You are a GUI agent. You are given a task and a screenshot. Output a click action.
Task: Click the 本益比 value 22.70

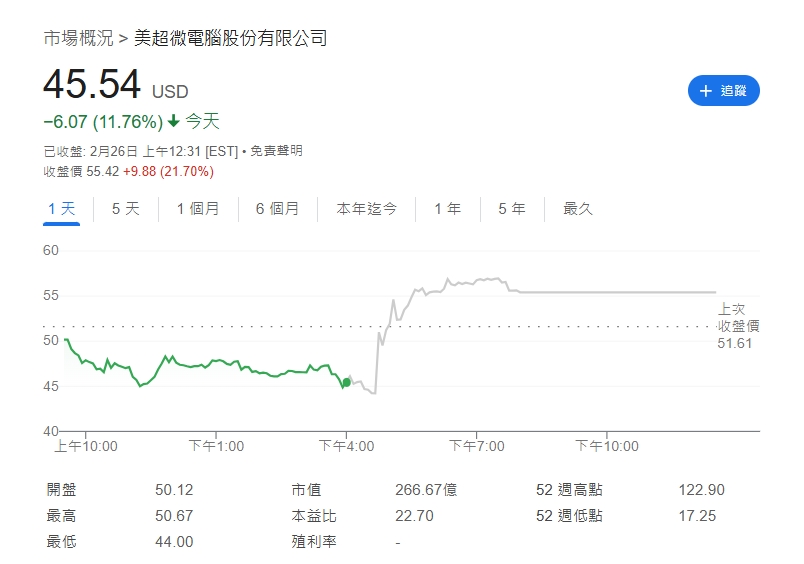click(414, 516)
